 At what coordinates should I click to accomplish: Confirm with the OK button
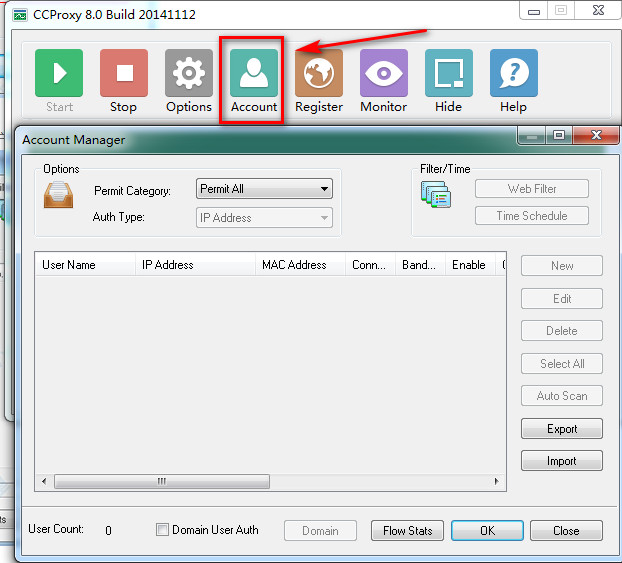[x=487, y=530]
